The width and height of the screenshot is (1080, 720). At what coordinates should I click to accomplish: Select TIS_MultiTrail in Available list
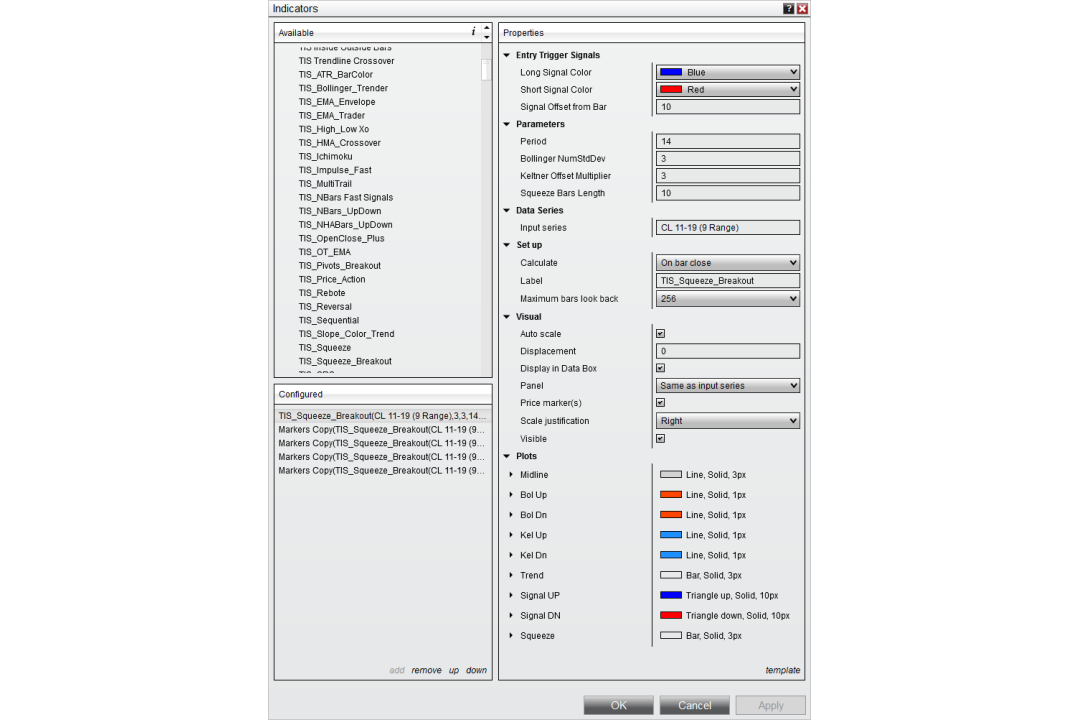[325, 183]
